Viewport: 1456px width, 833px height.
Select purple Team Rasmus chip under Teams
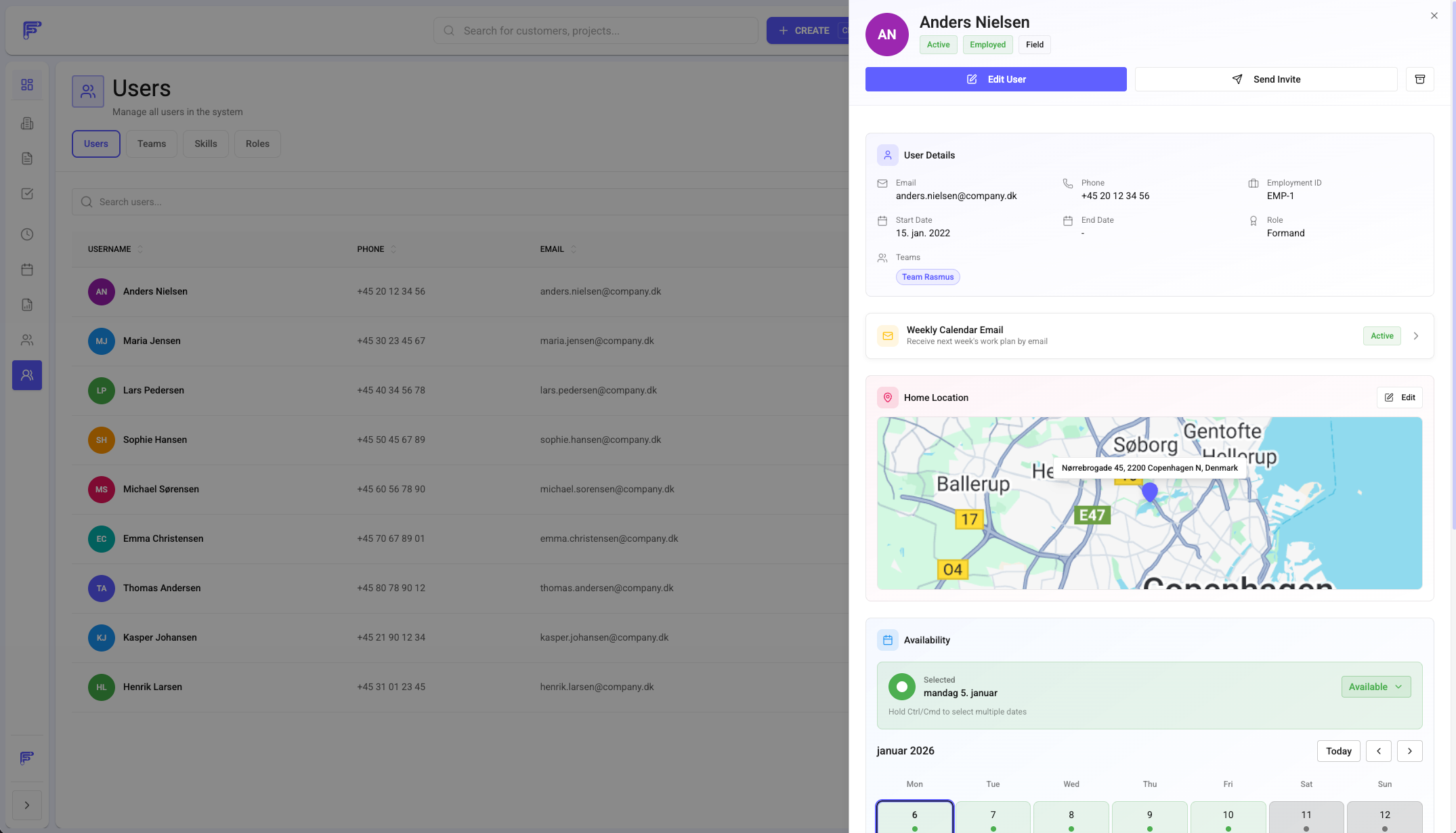pos(928,276)
